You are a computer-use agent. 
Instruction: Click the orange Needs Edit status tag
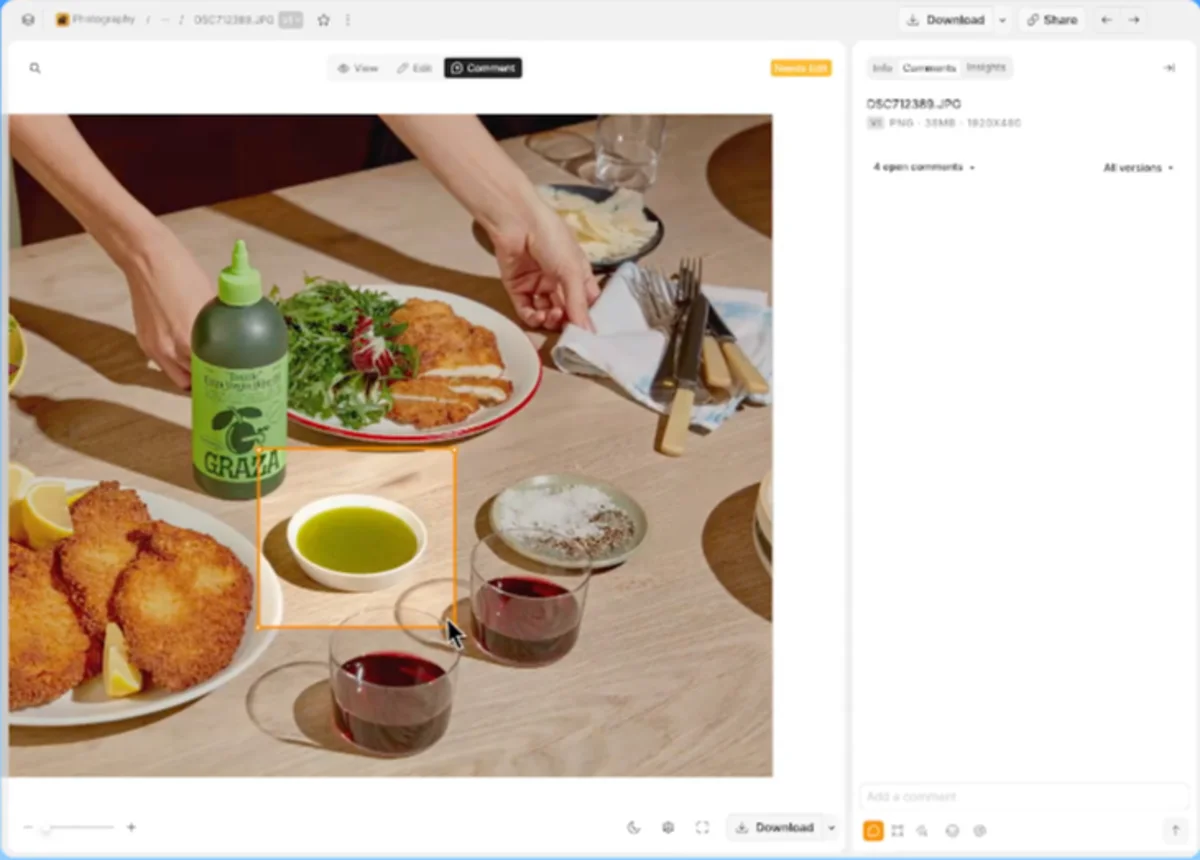(x=801, y=68)
